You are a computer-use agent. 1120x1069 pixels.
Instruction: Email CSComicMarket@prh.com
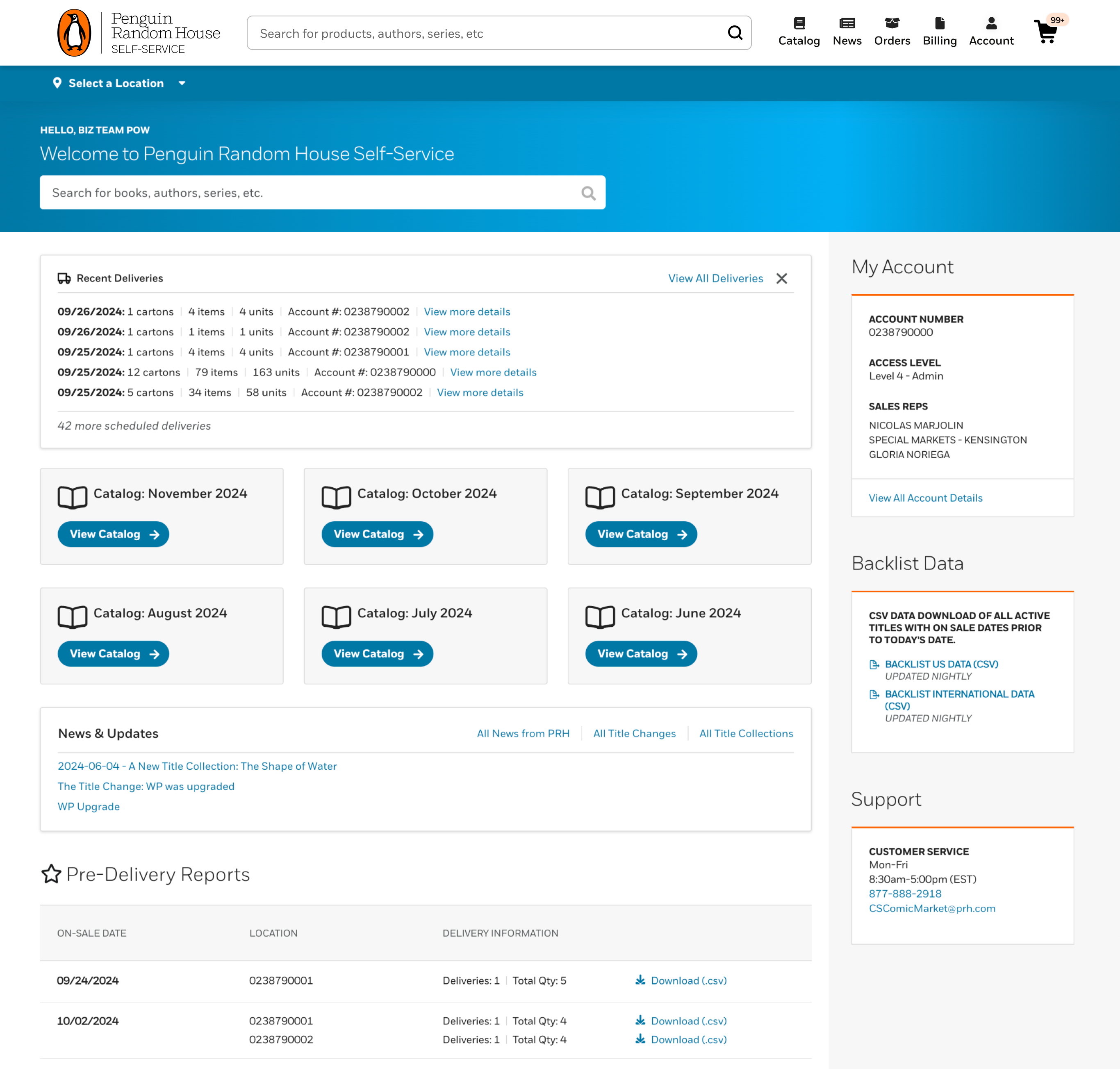pos(932,908)
